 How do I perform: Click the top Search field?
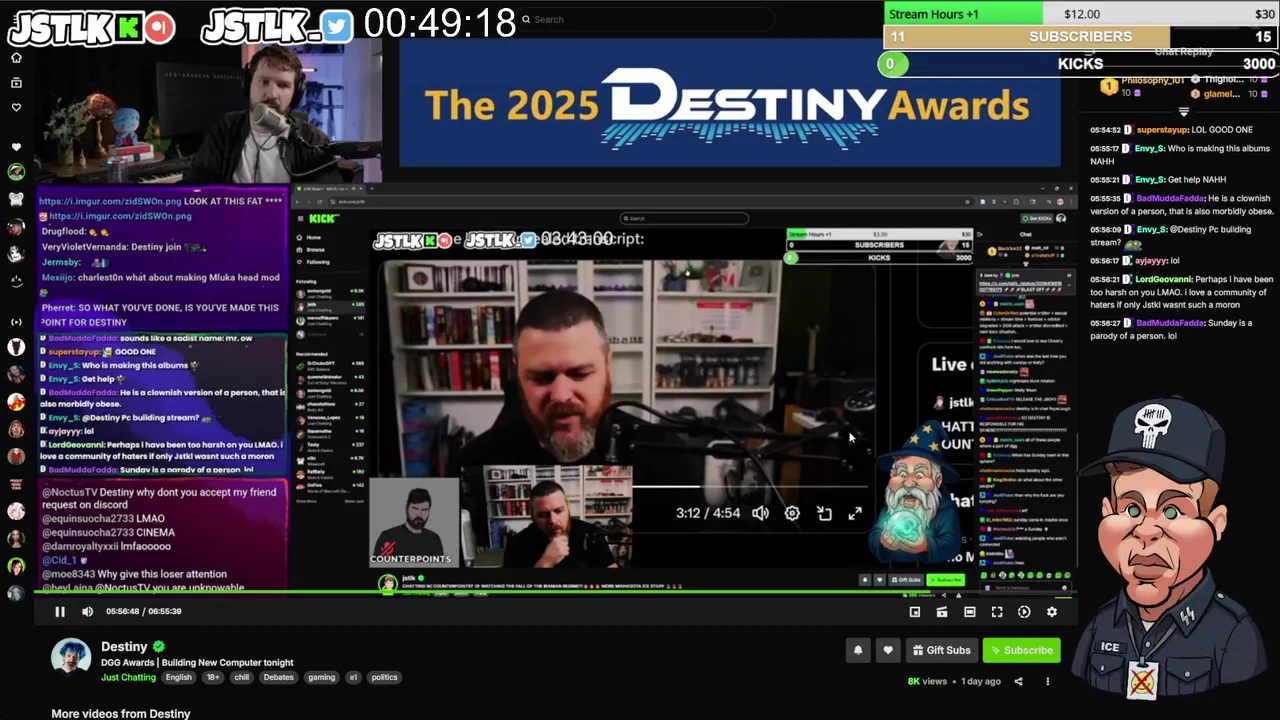647,19
